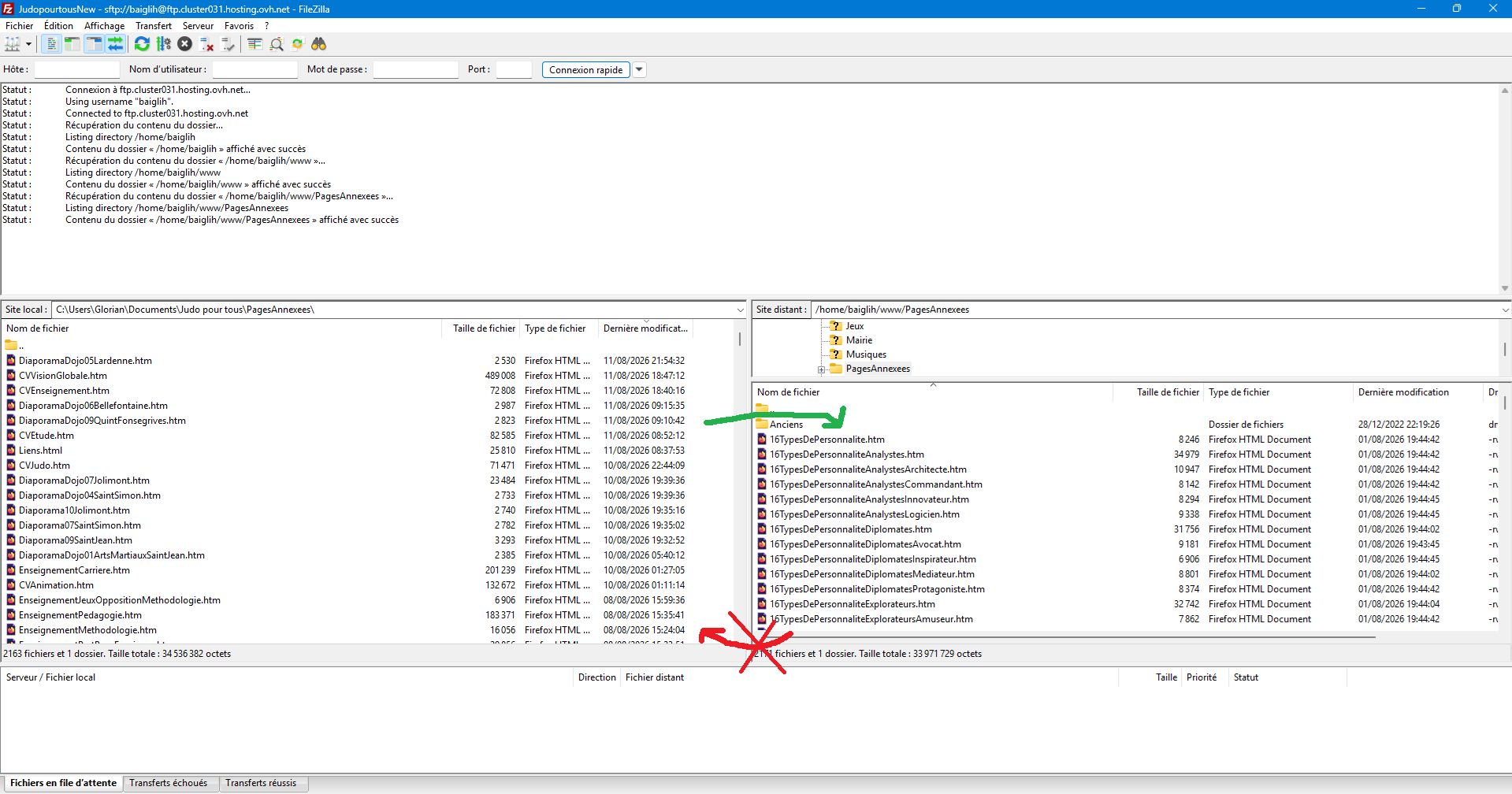Switch to the Transferts échoués tab

point(169,783)
